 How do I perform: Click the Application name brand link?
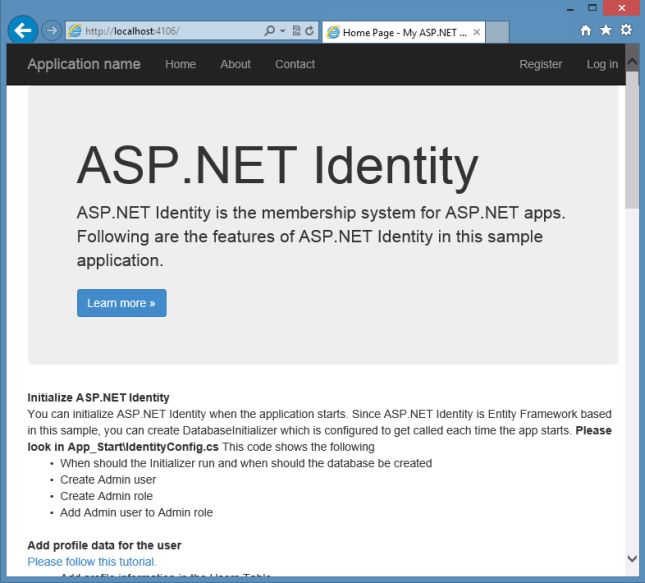click(84, 64)
